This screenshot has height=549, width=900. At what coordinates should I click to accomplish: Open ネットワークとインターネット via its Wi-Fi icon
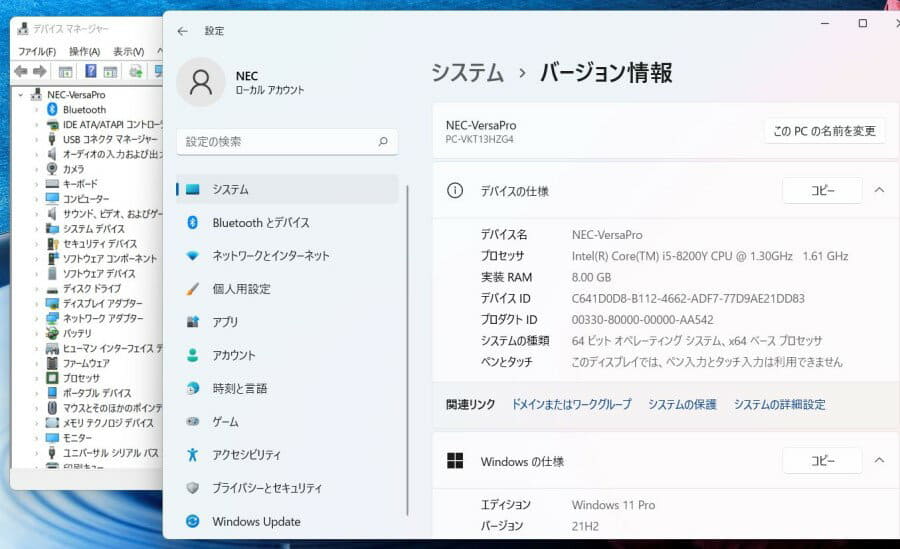click(193, 256)
